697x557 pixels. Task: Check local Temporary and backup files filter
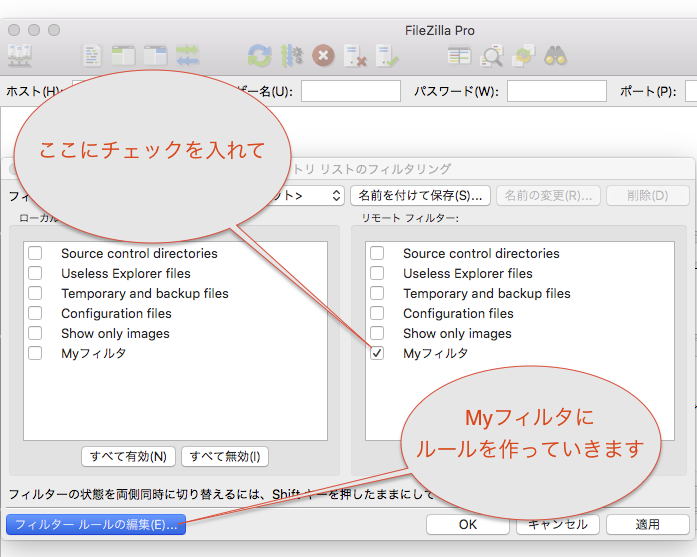pos(35,293)
